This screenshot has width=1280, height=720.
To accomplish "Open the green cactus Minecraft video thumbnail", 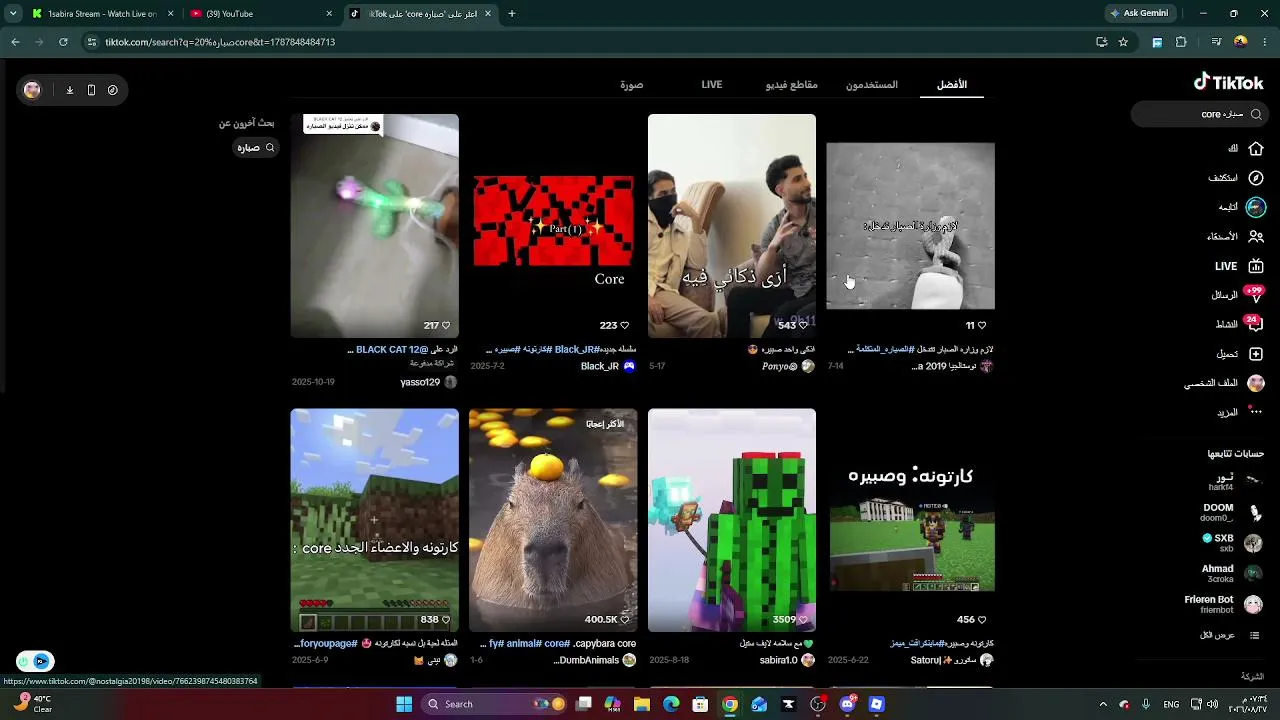I will 732,520.
